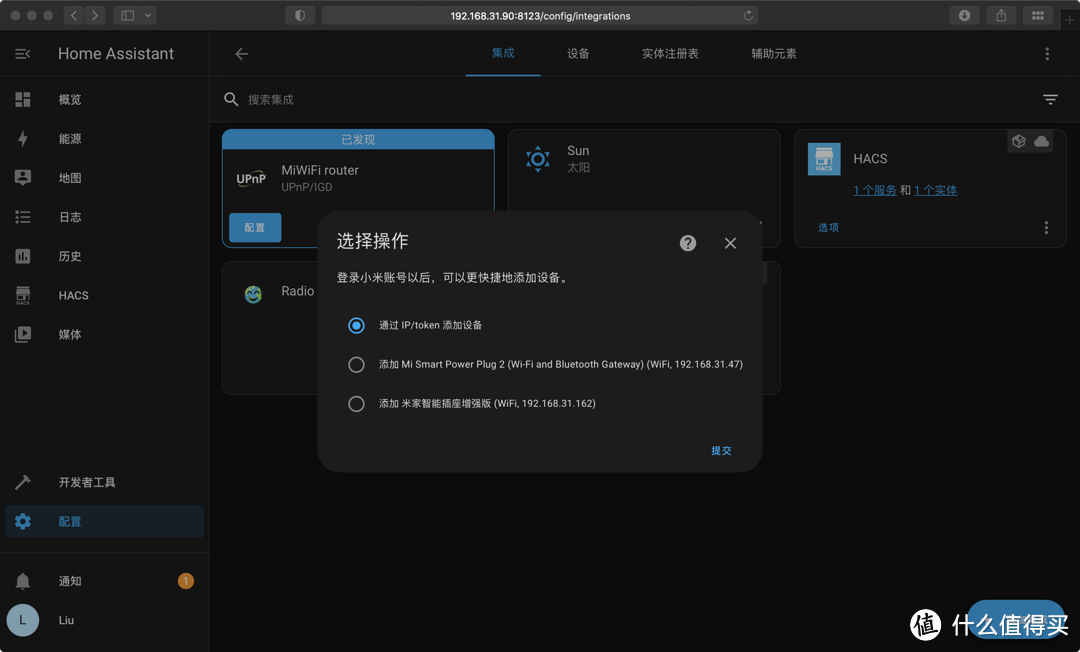Screen dimensions: 1080x652
Task: Click the help question mark in the dialog
Action: pos(687,242)
